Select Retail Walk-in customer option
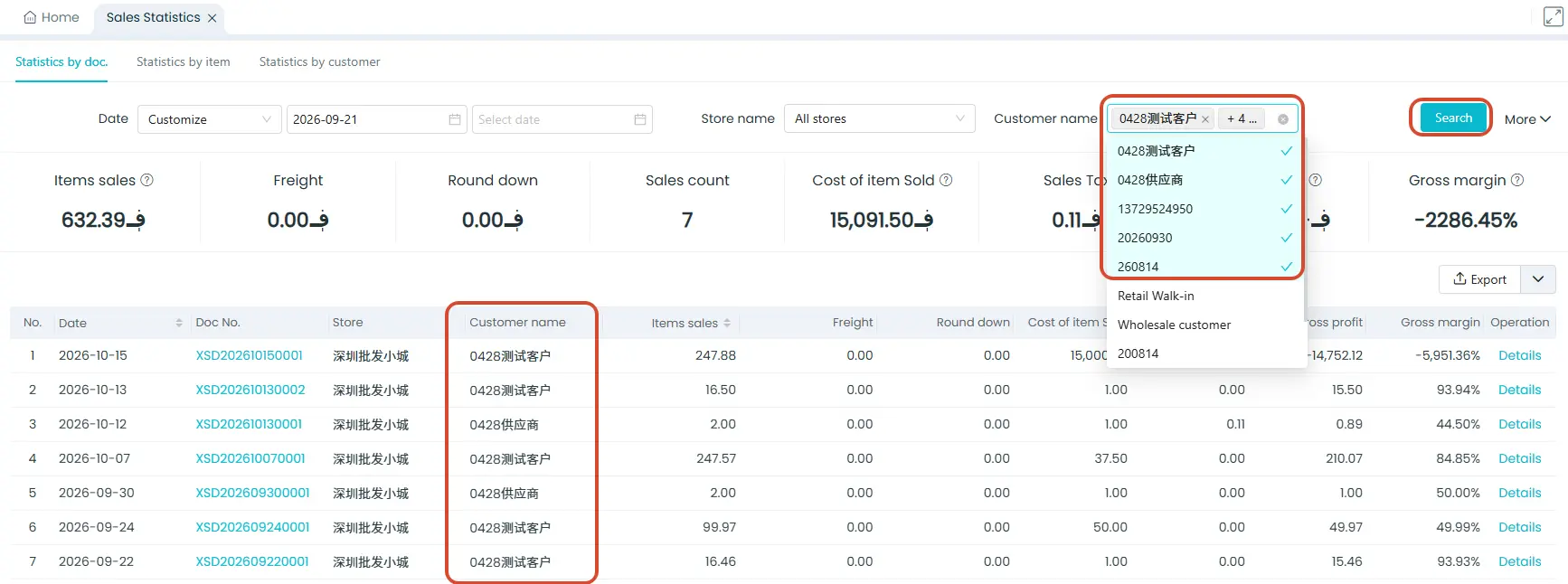 pos(1204,296)
